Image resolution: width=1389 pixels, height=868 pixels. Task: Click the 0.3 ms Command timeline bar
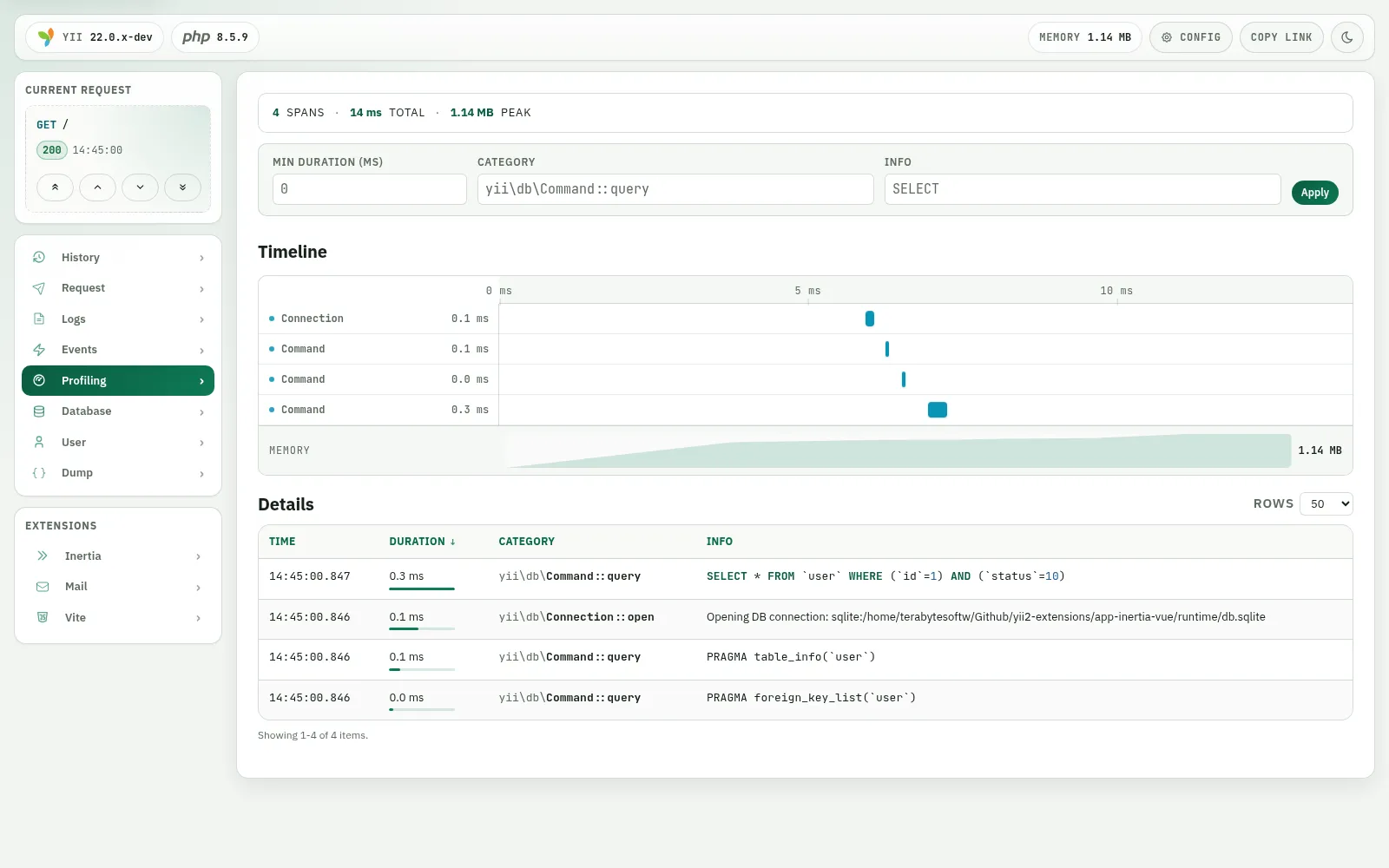pyautogui.click(x=938, y=410)
